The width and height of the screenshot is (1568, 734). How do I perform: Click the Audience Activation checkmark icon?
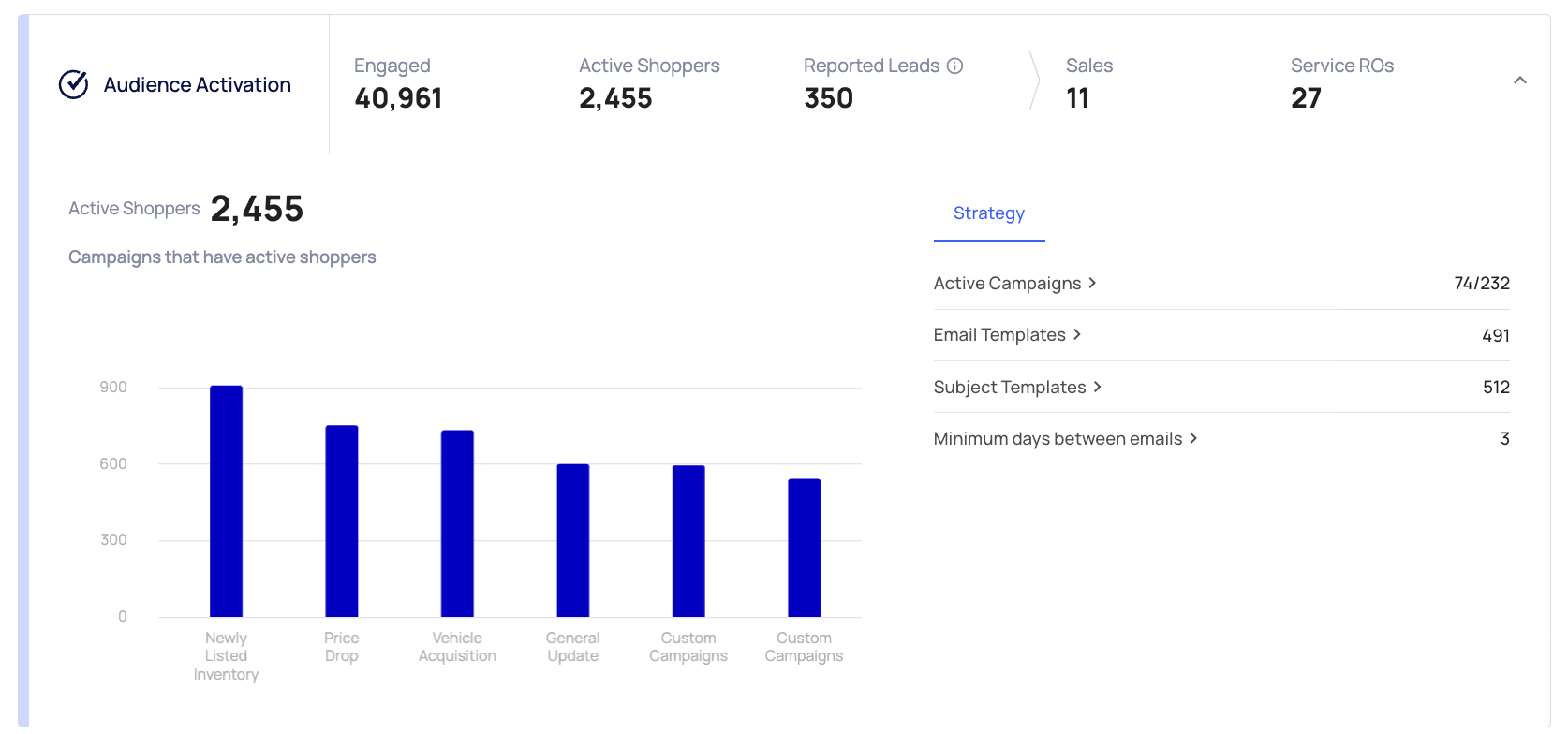73,84
